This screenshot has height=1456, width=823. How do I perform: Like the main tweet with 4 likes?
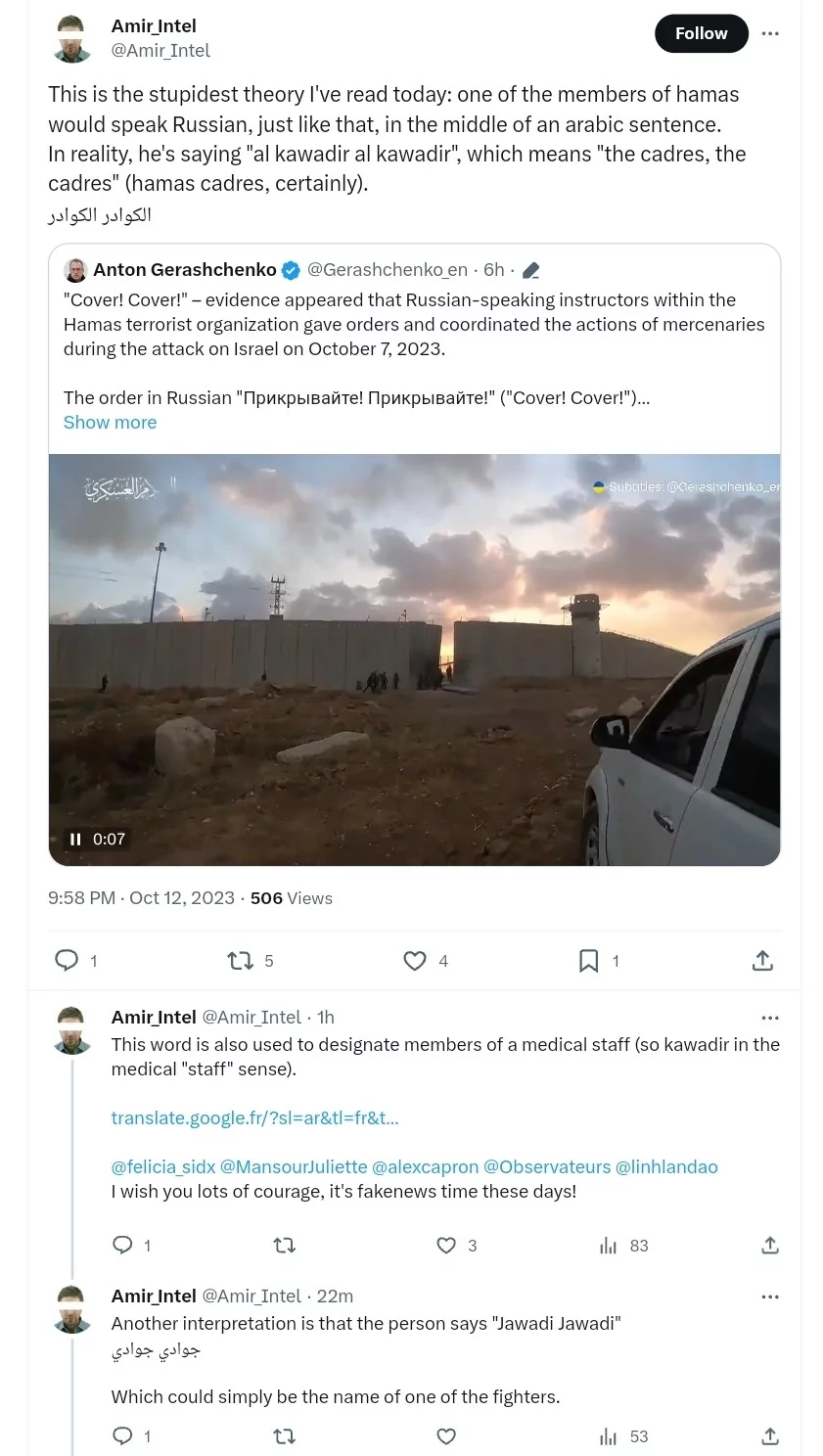tap(415, 961)
